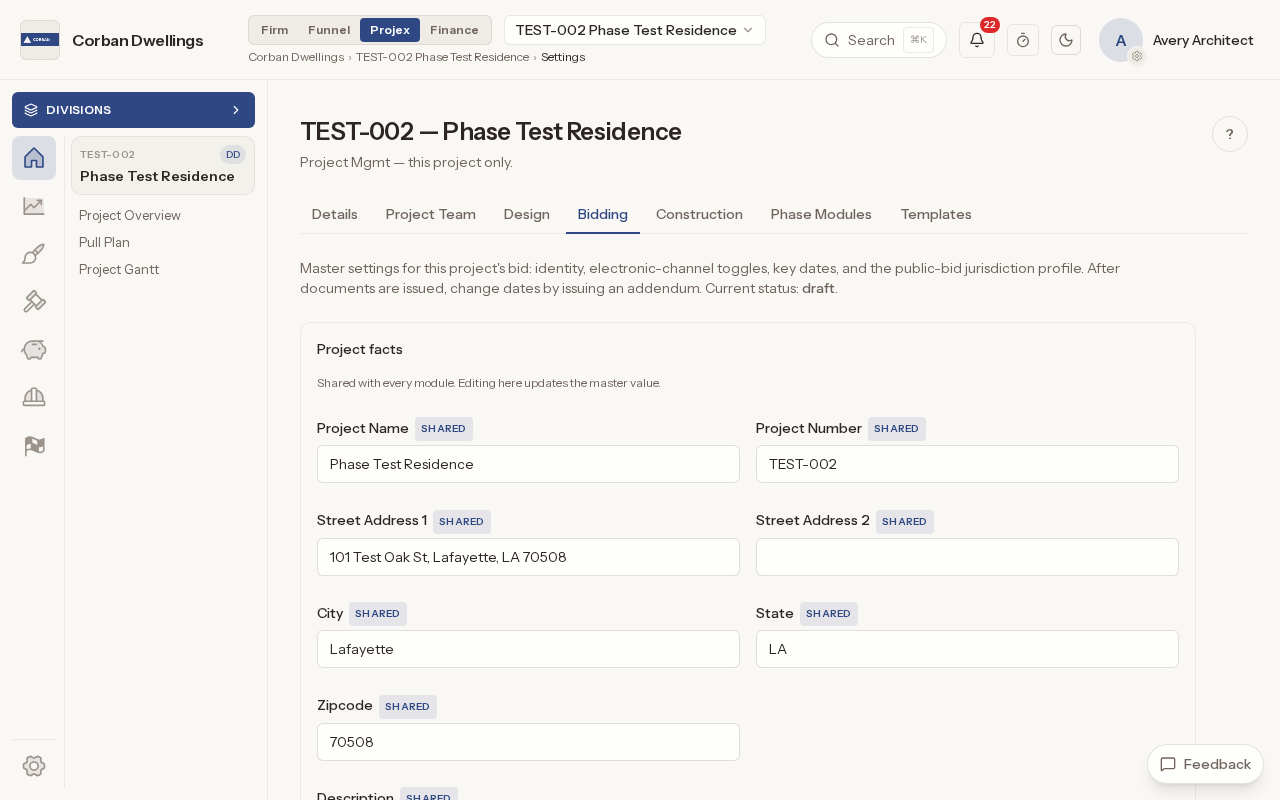Screen dimensions: 1280x800
Task: Click the Corban Dwellings logo icon
Action: click(40, 40)
